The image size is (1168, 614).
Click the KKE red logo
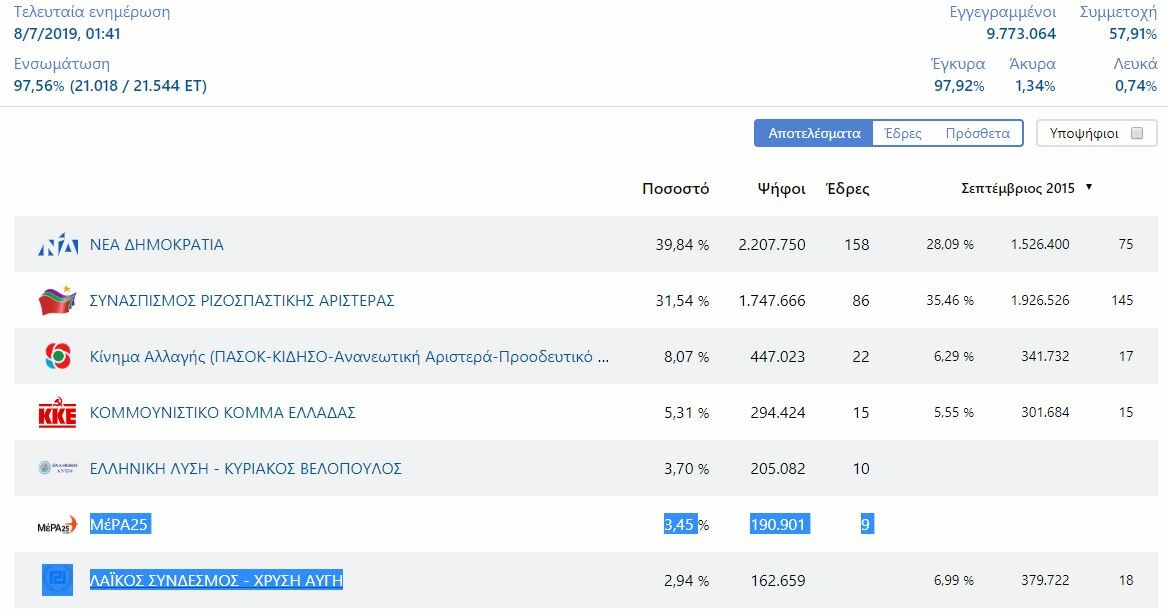pyautogui.click(x=57, y=412)
